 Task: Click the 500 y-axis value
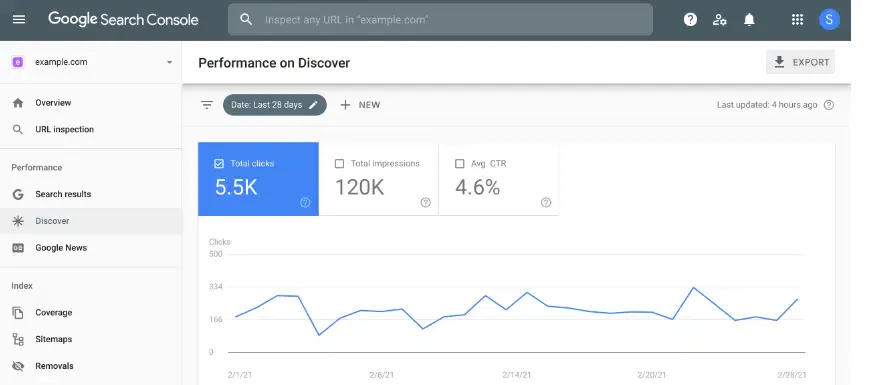click(x=216, y=254)
